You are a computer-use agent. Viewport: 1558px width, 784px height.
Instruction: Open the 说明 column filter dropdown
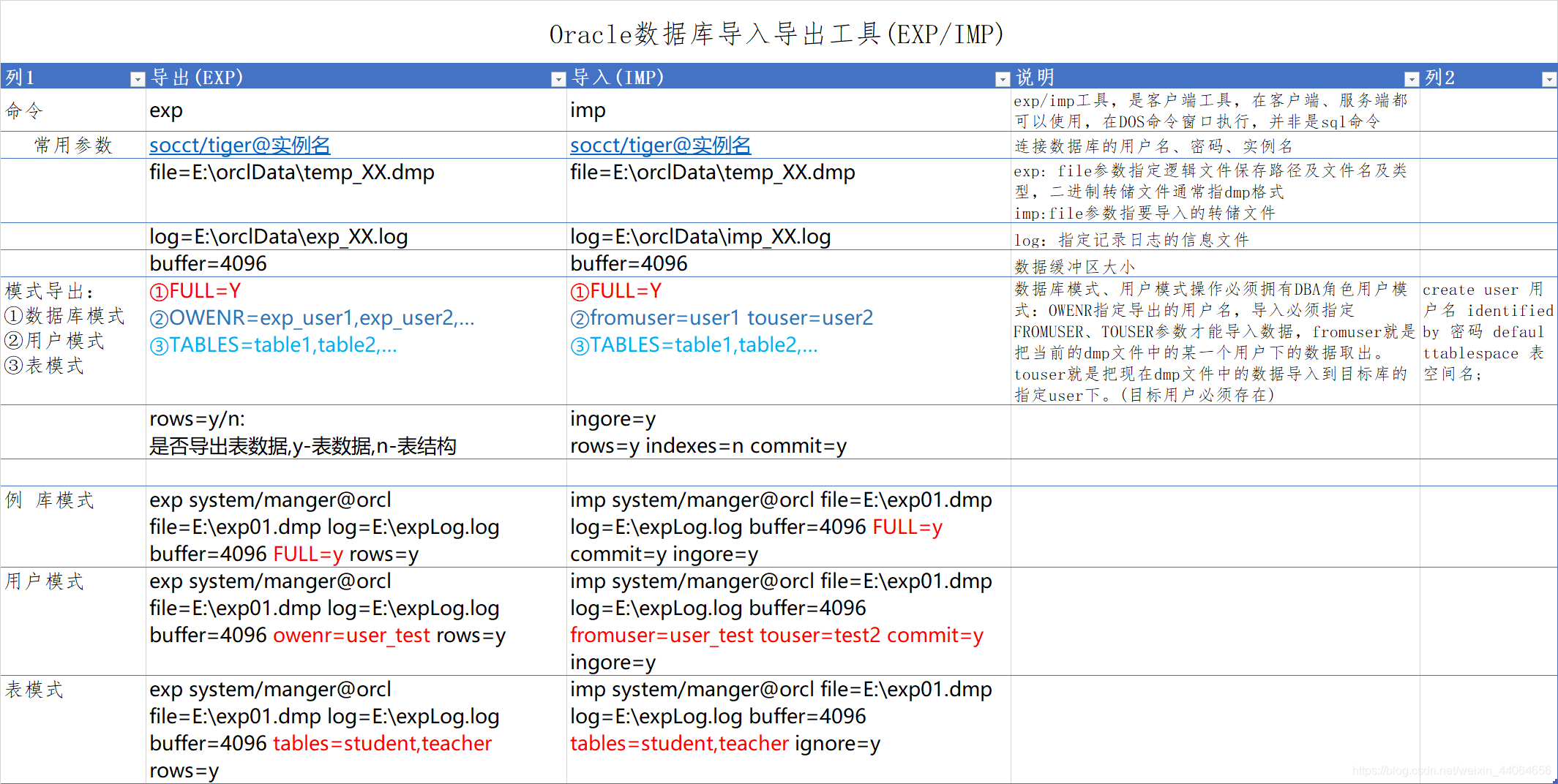[x=1412, y=79]
